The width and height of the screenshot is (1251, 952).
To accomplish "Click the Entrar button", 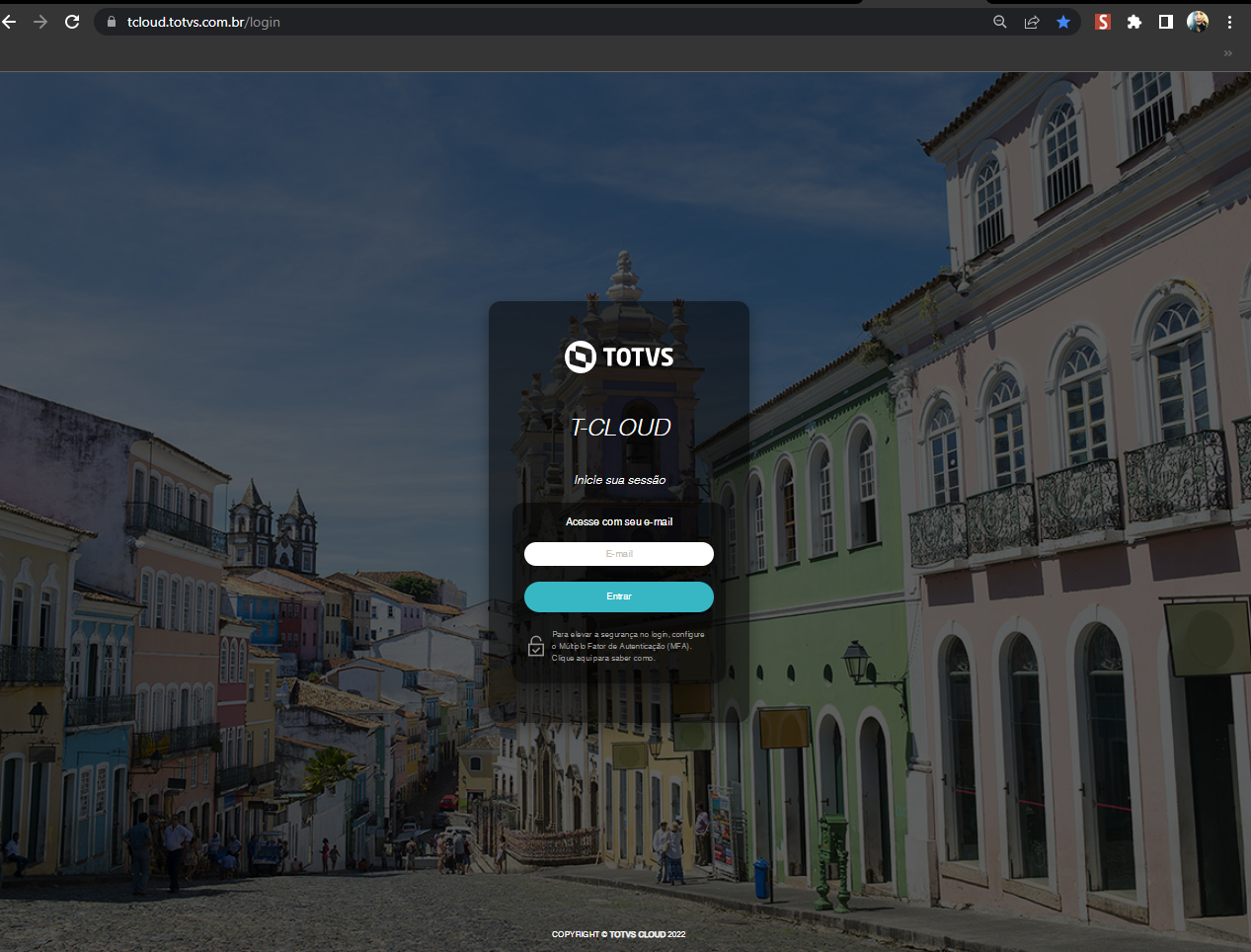I will tap(619, 596).
